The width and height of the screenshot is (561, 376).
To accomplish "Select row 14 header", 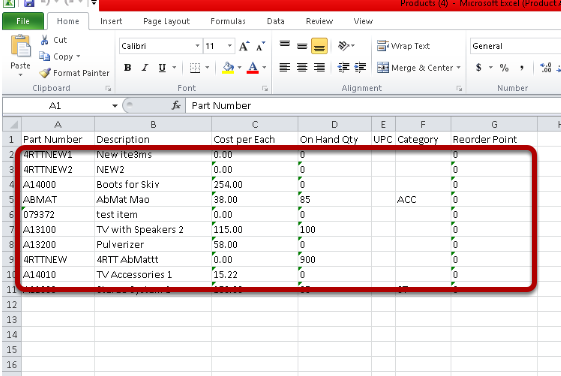I will (12, 335).
